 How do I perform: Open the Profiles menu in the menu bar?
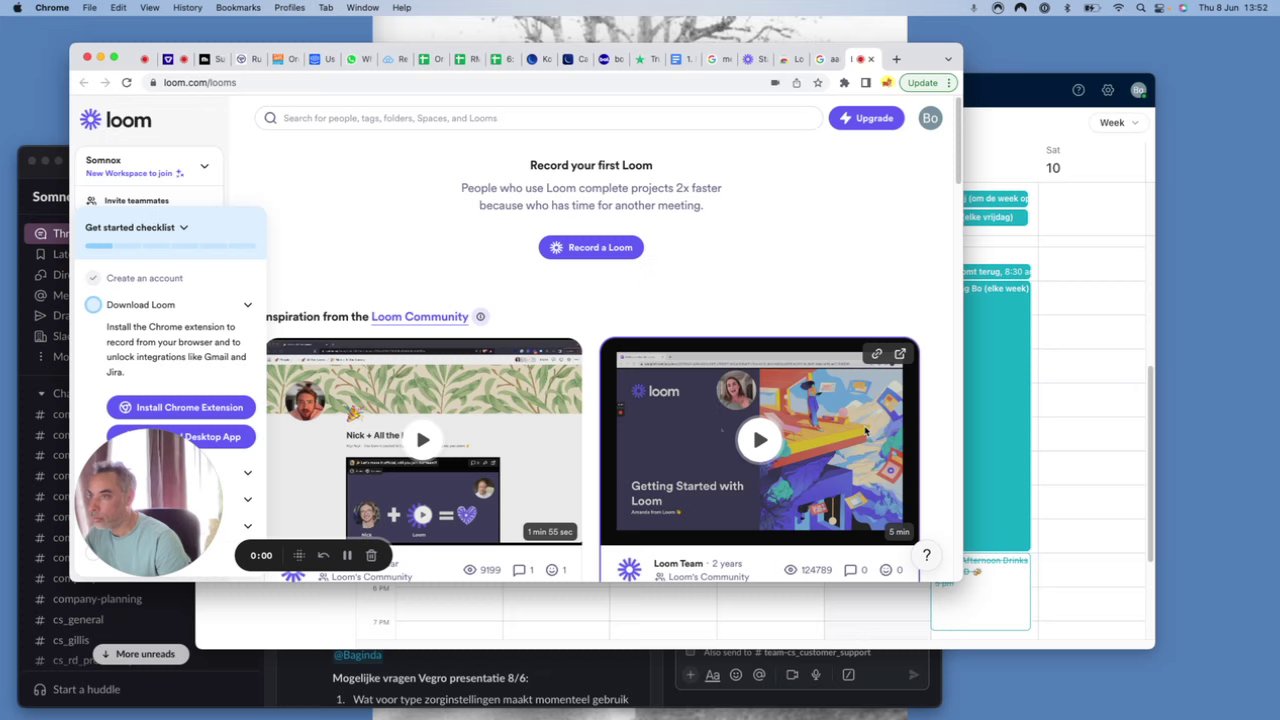tap(289, 8)
